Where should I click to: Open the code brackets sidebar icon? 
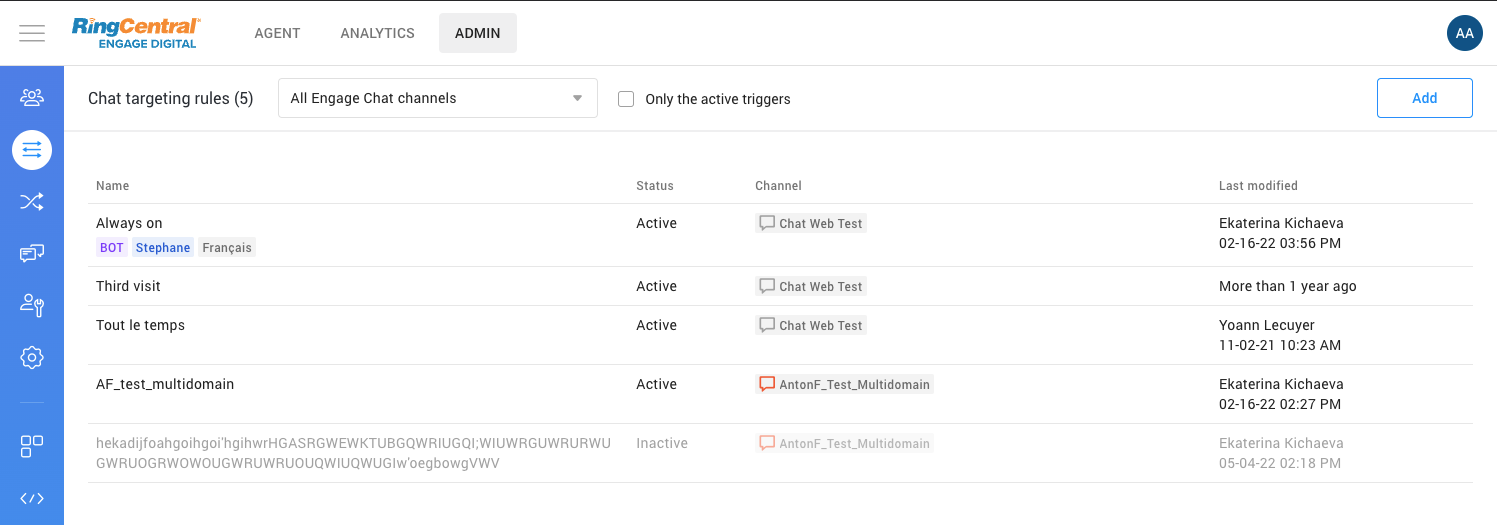[x=32, y=498]
